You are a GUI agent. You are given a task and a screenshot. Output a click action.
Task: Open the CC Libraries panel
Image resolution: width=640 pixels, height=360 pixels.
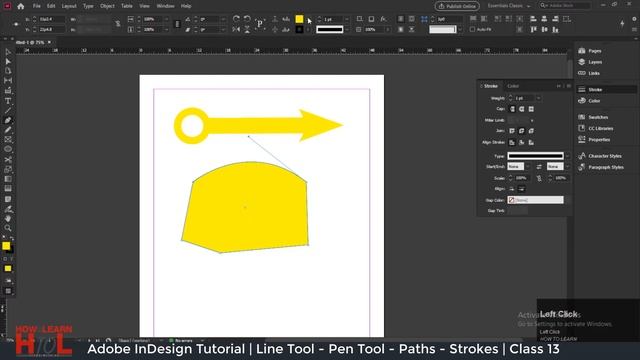596,128
